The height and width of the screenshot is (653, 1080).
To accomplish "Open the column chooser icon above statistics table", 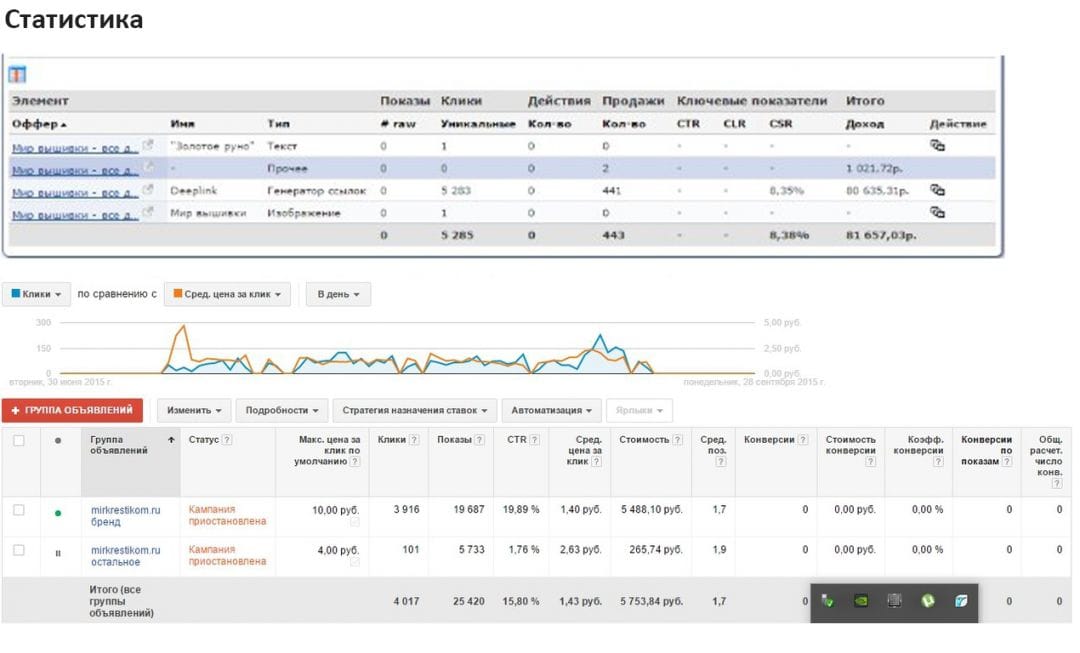I will click(x=17, y=74).
